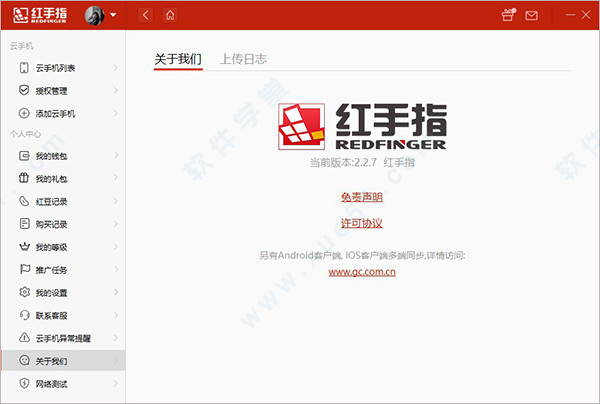Click the flag icon for 推广任务
Viewport: 600px width, 404px height.
coord(24,269)
